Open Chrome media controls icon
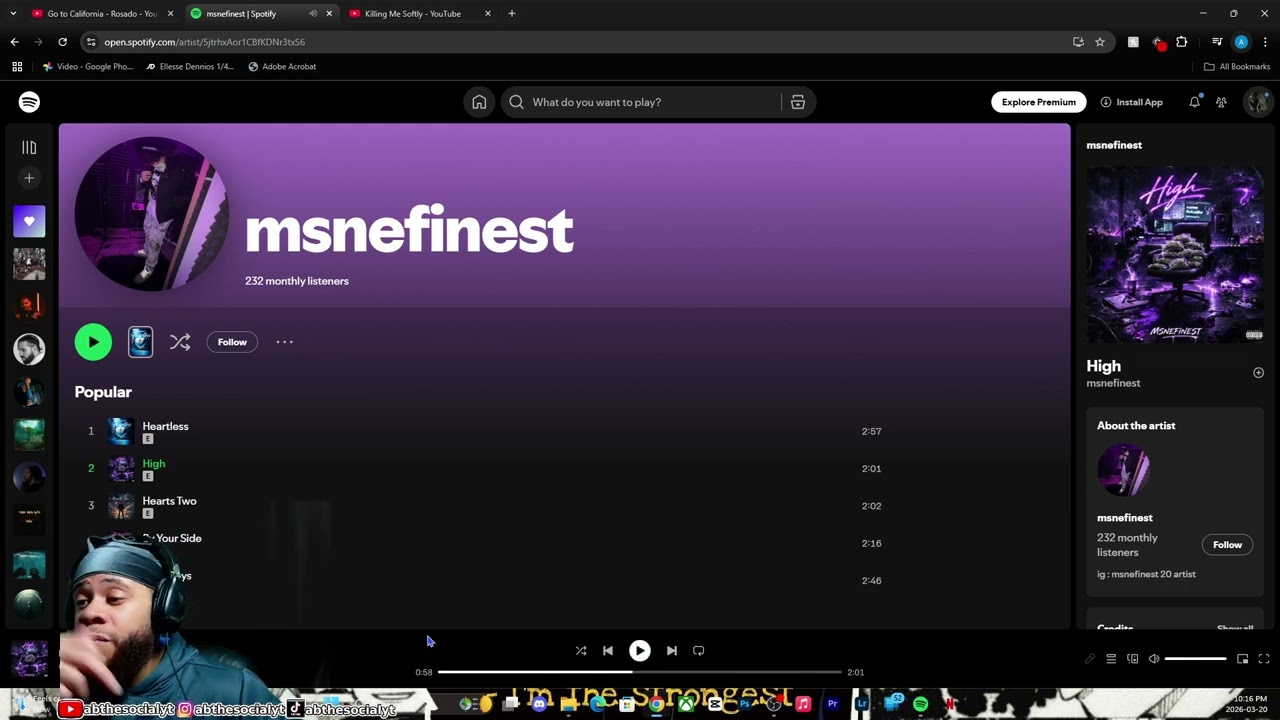The image size is (1280, 720). pyautogui.click(x=1217, y=42)
